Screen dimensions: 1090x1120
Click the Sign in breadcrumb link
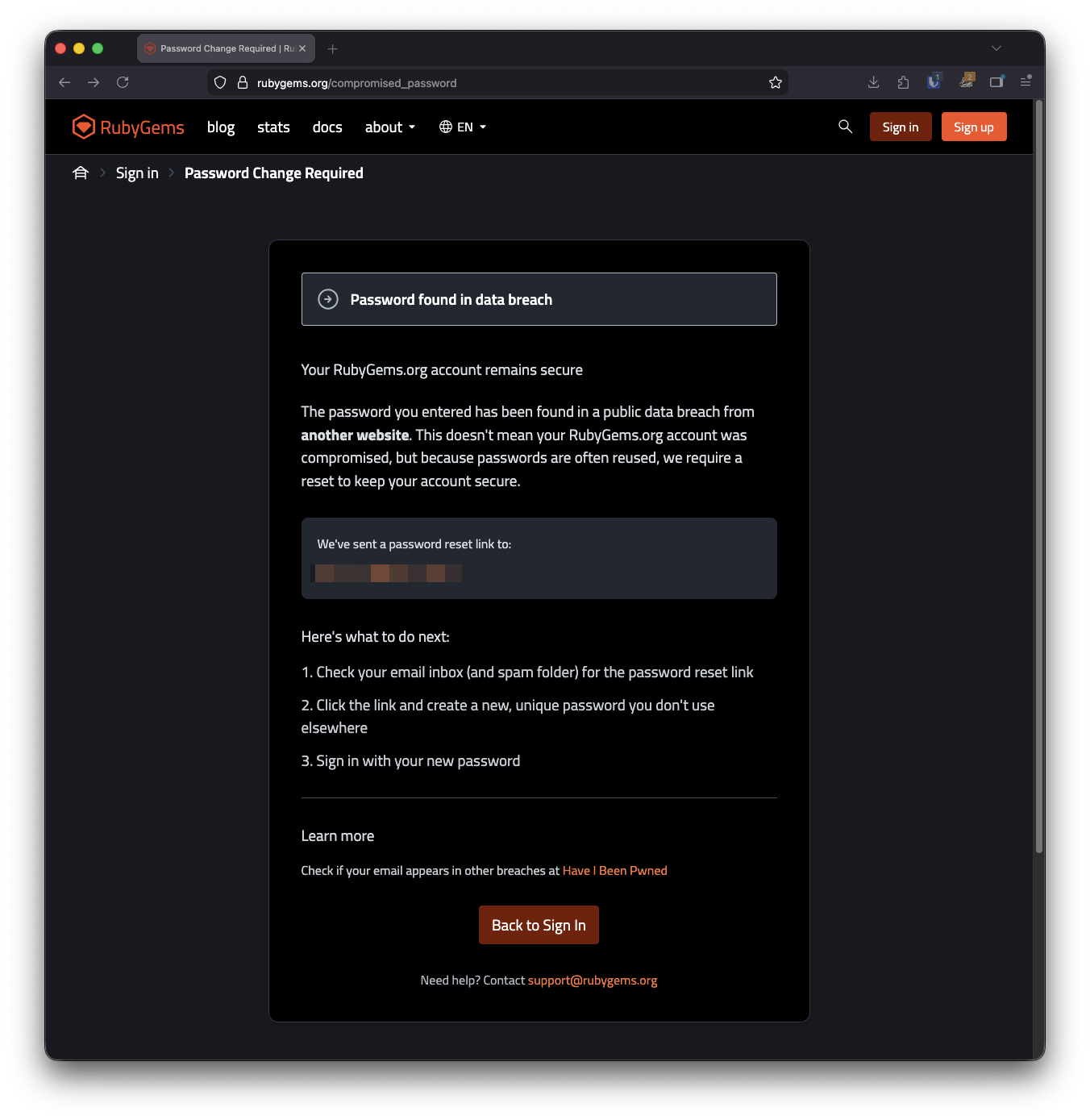click(137, 173)
